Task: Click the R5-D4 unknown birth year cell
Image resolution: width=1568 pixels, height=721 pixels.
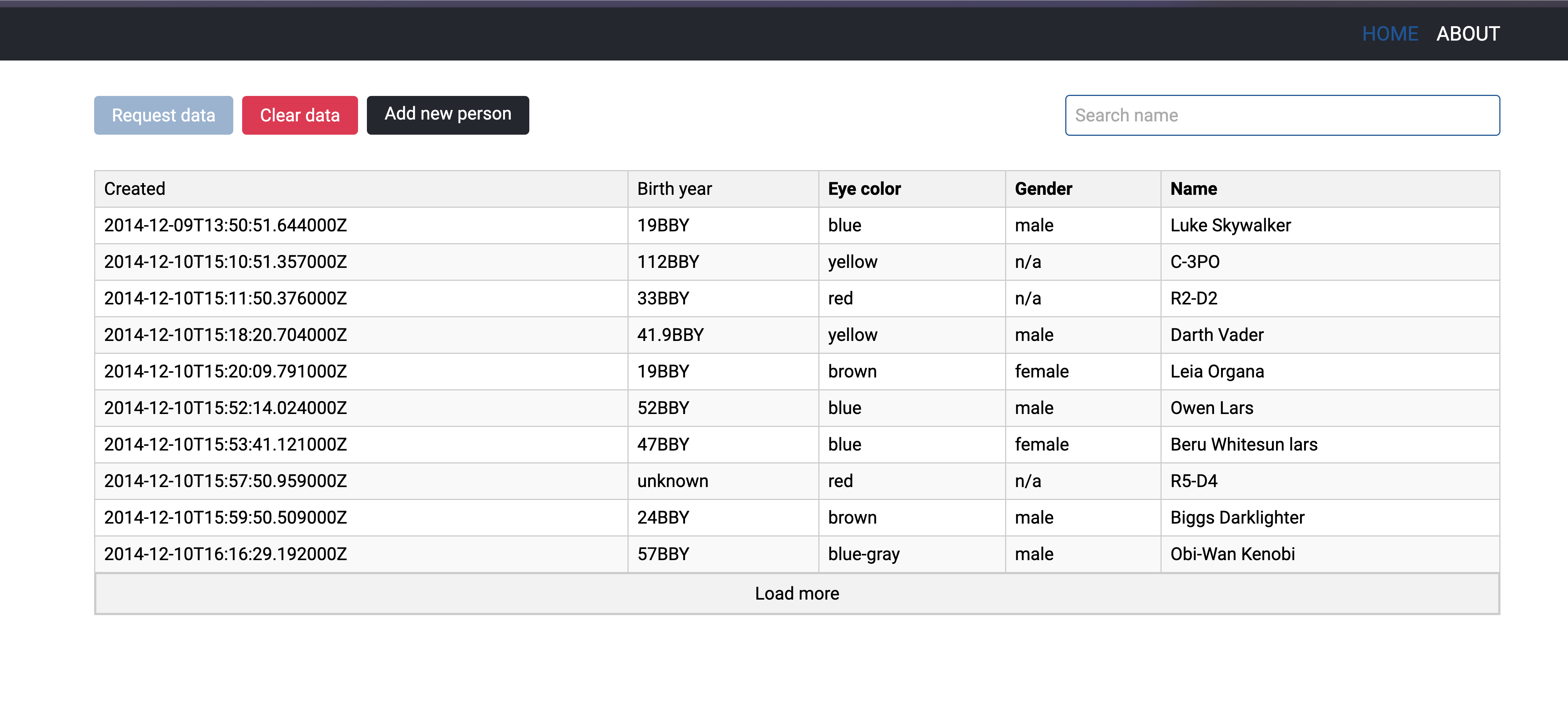Action: pyautogui.click(x=672, y=481)
